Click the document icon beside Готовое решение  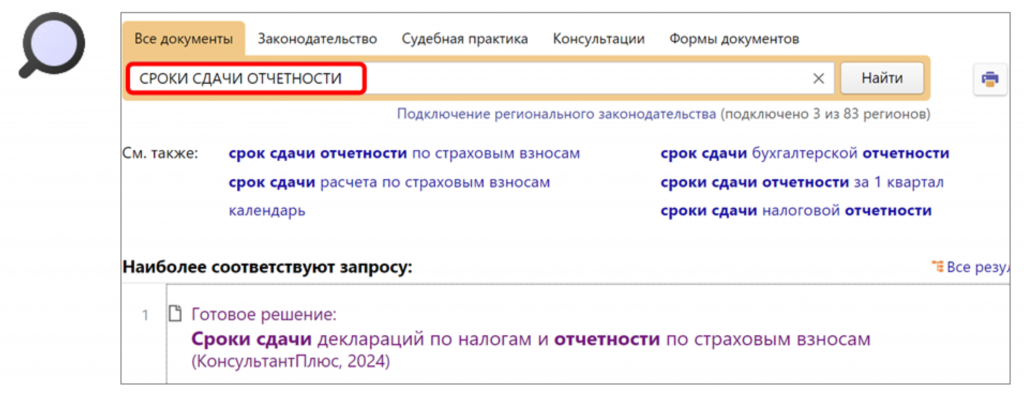(x=174, y=313)
